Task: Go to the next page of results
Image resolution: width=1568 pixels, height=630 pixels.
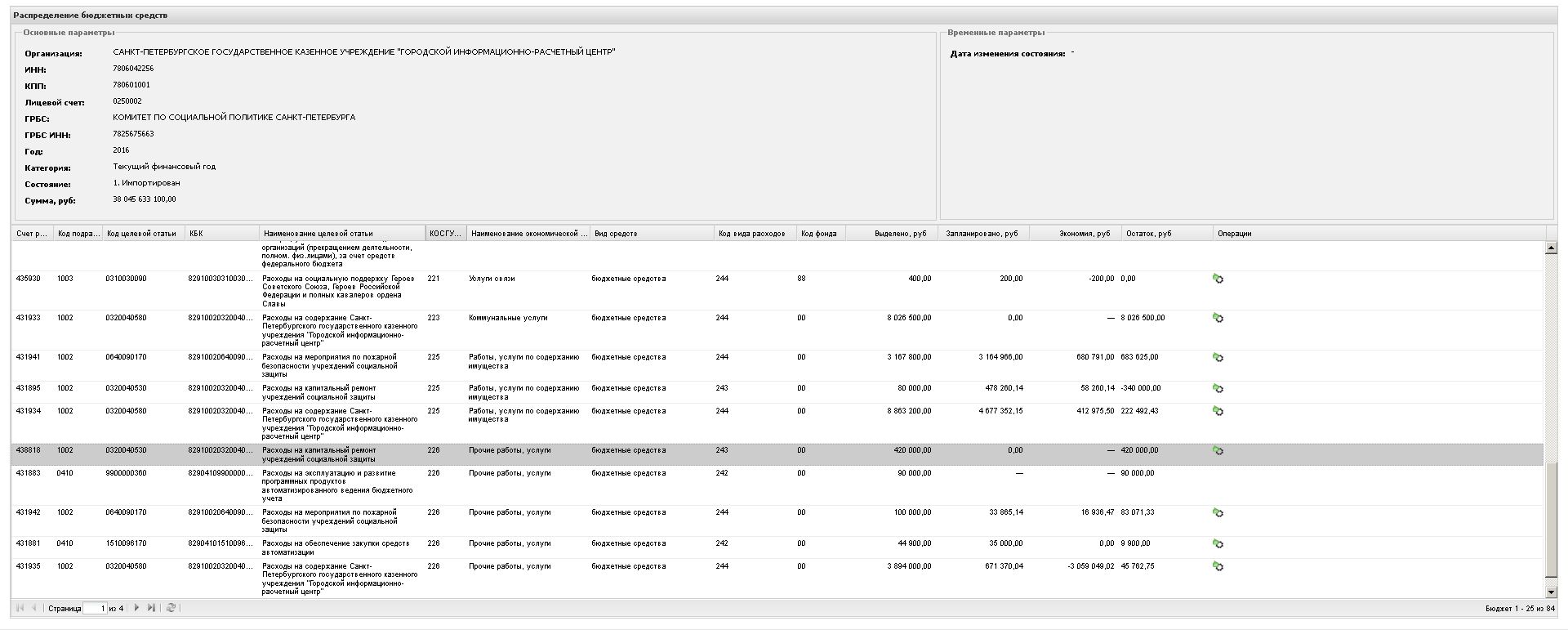Action: coord(136,608)
